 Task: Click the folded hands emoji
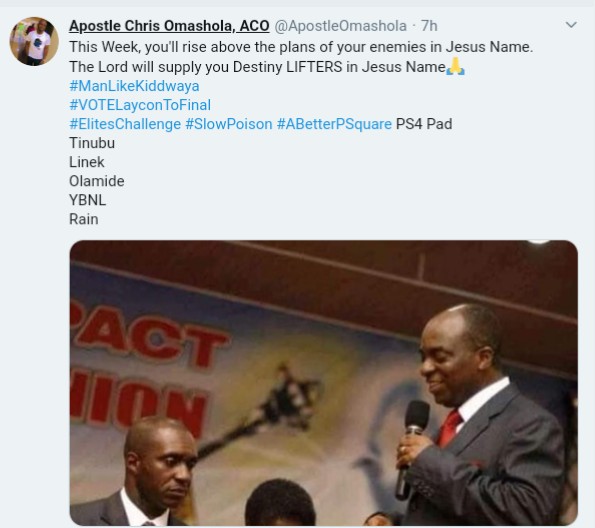[455, 67]
